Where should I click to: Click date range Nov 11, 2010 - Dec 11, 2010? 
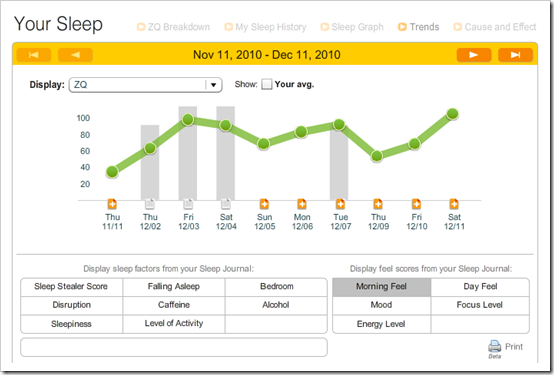tap(267, 55)
